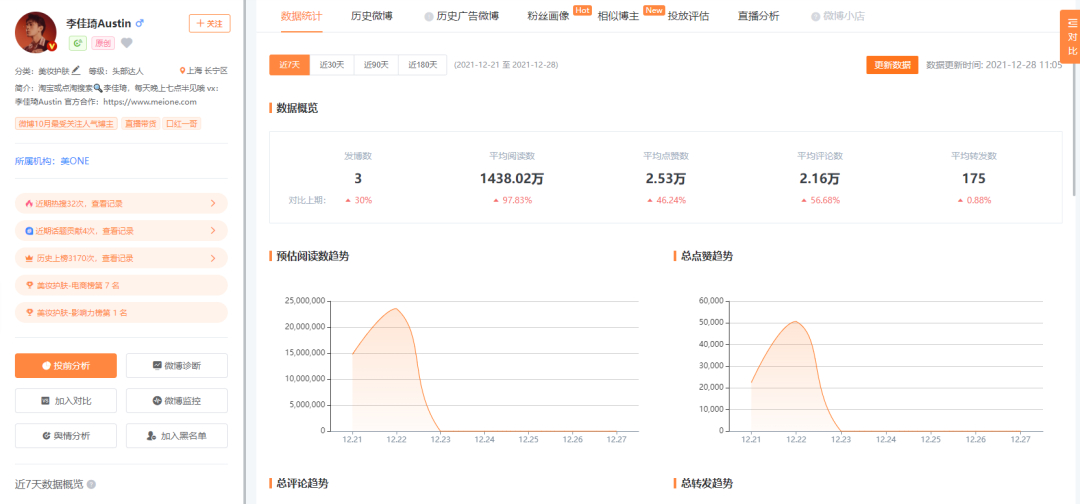The width and height of the screenshot is (1080, 504).
Task: Click the crown icon in 历史上榜 row
Action: point(28,258)
